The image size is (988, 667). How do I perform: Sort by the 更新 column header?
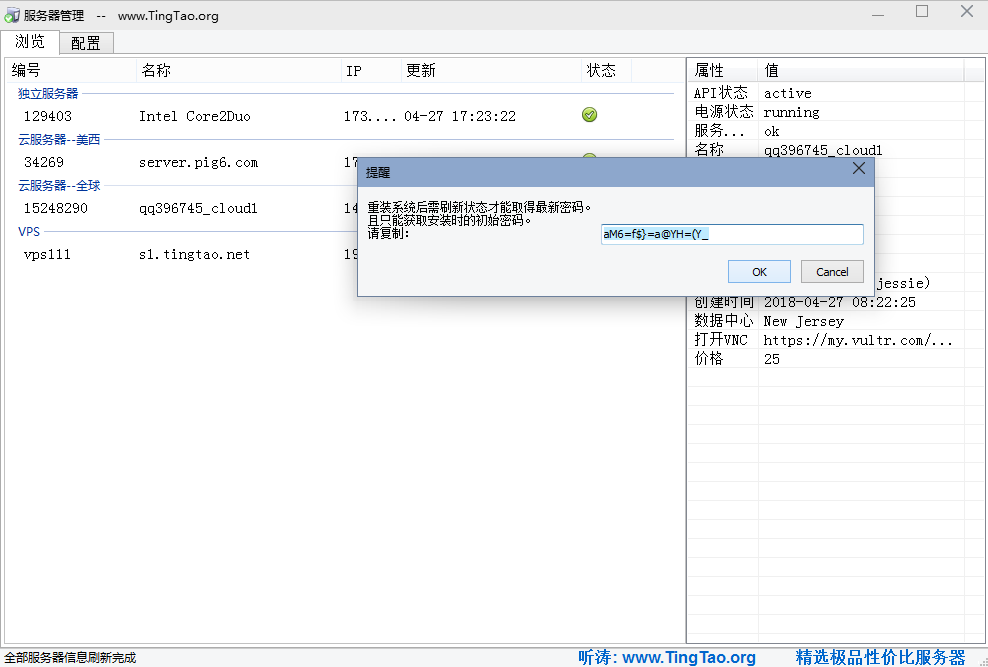[491, 71]
